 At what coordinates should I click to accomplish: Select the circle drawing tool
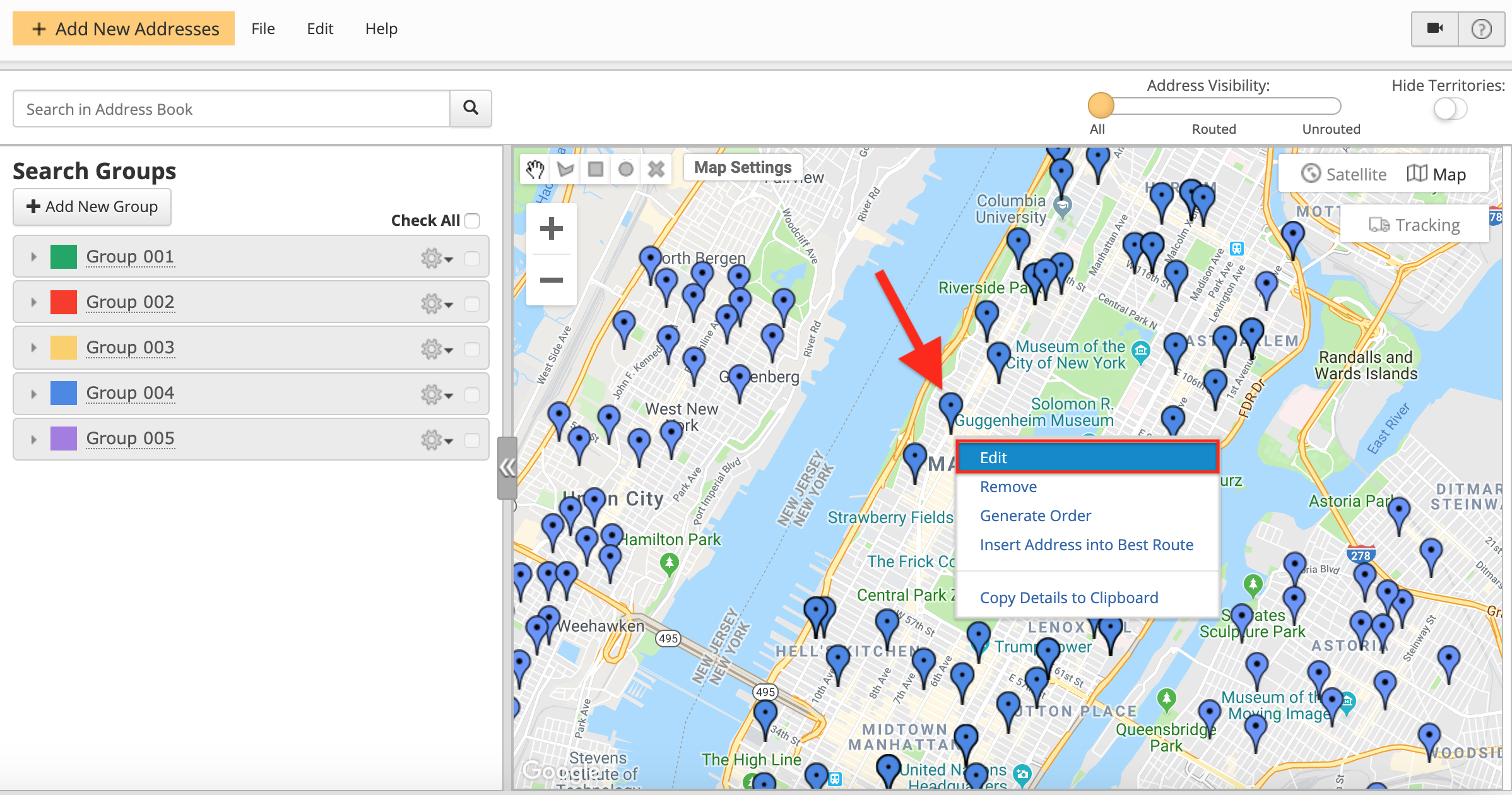pyautogui.click(x=625, y=169)
